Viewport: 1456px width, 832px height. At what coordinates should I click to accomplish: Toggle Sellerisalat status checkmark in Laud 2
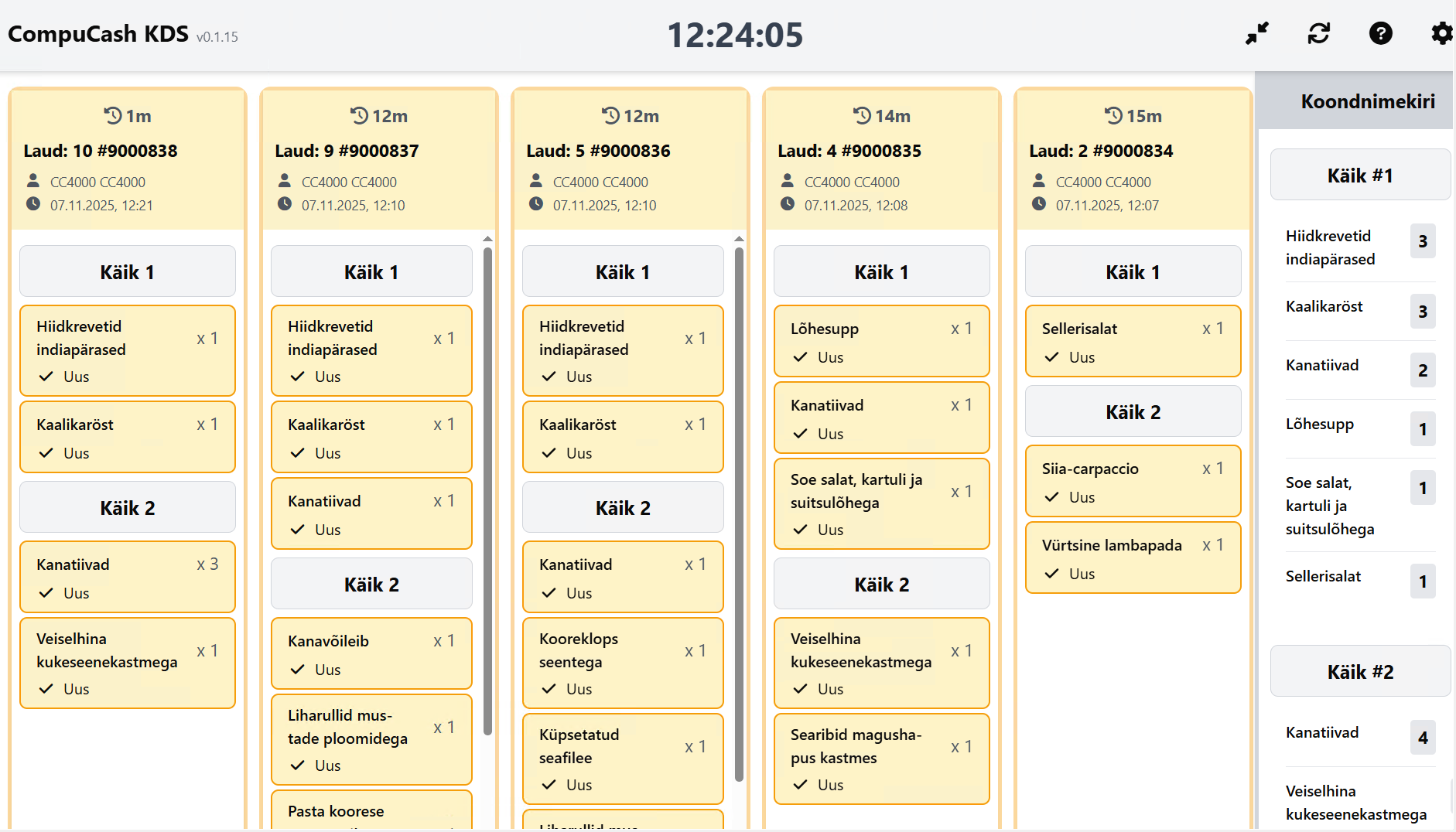click(1052, 357)
